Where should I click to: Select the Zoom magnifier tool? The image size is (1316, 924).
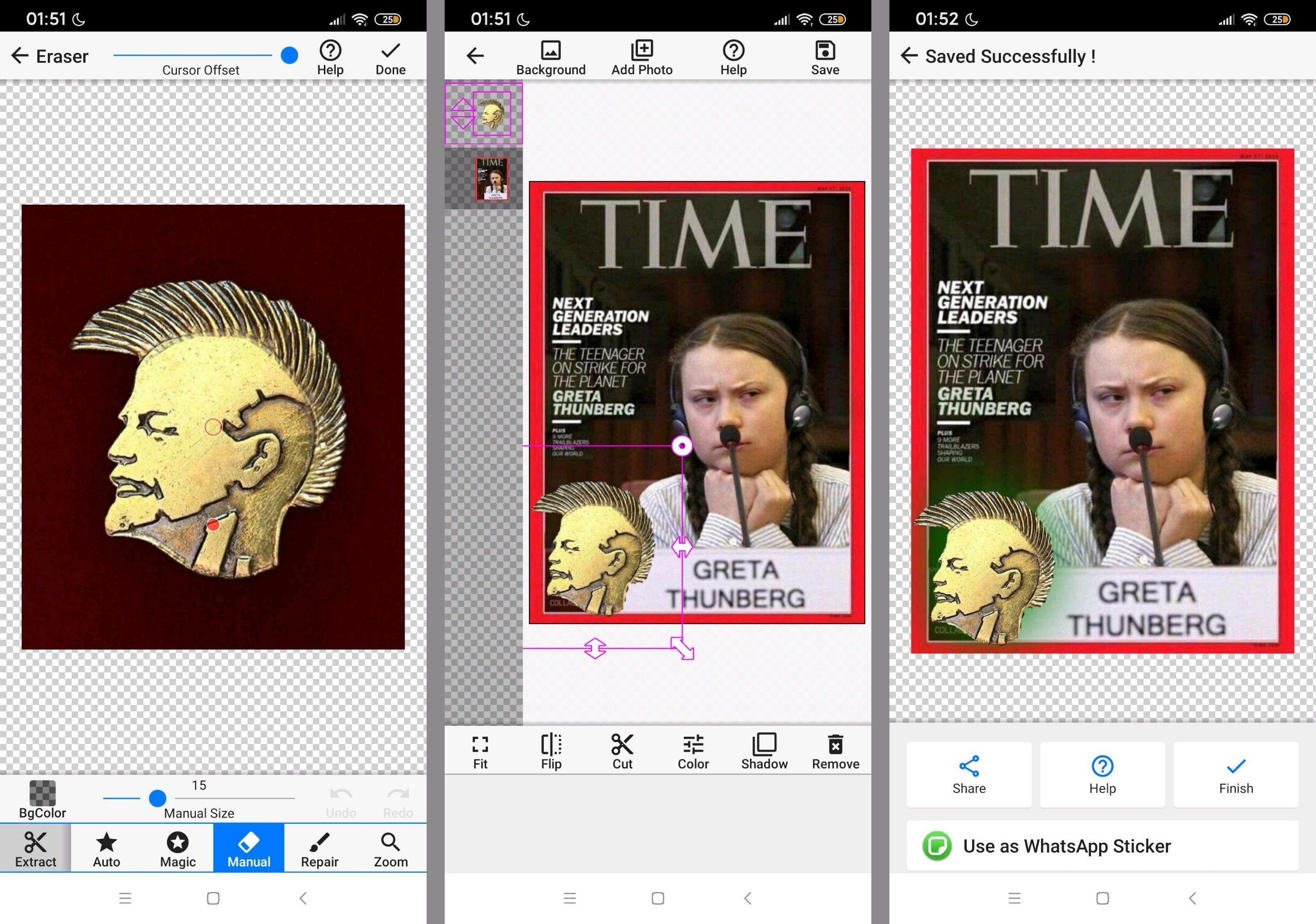391,848
